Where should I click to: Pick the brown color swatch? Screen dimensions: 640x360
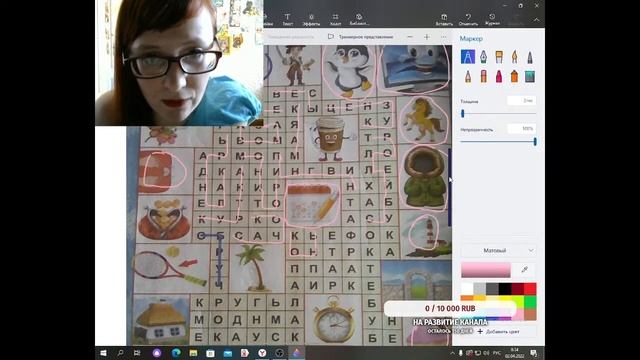point(530,314)
